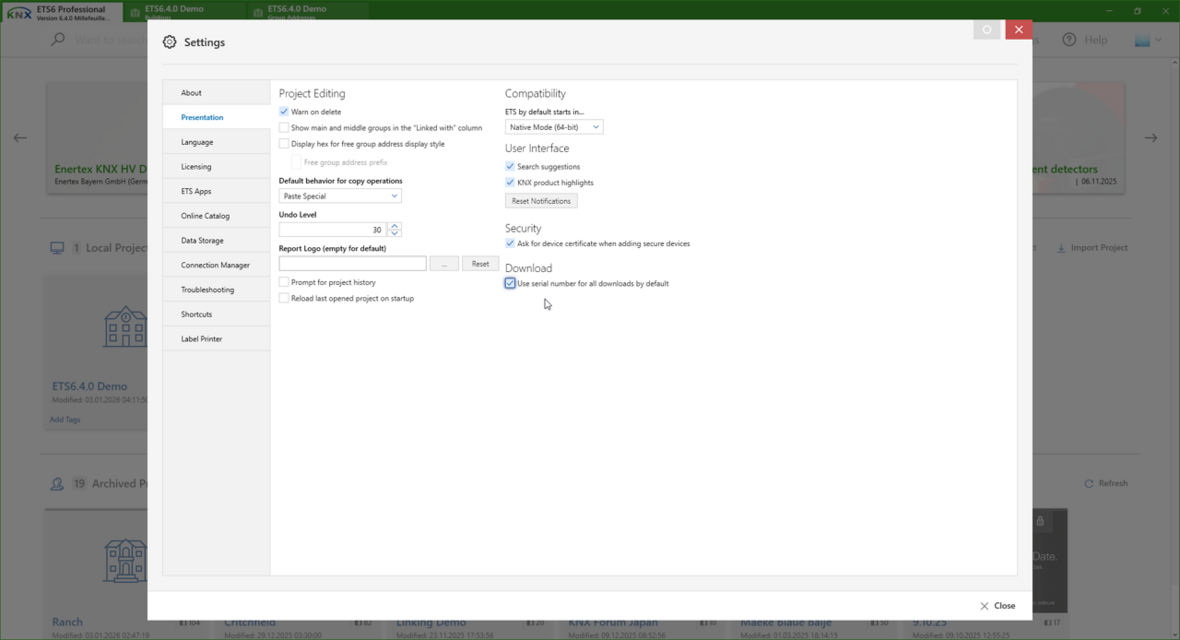1180x640 pixels.
Task: Click the Import Project download icon
Action: pos(1061,248)
